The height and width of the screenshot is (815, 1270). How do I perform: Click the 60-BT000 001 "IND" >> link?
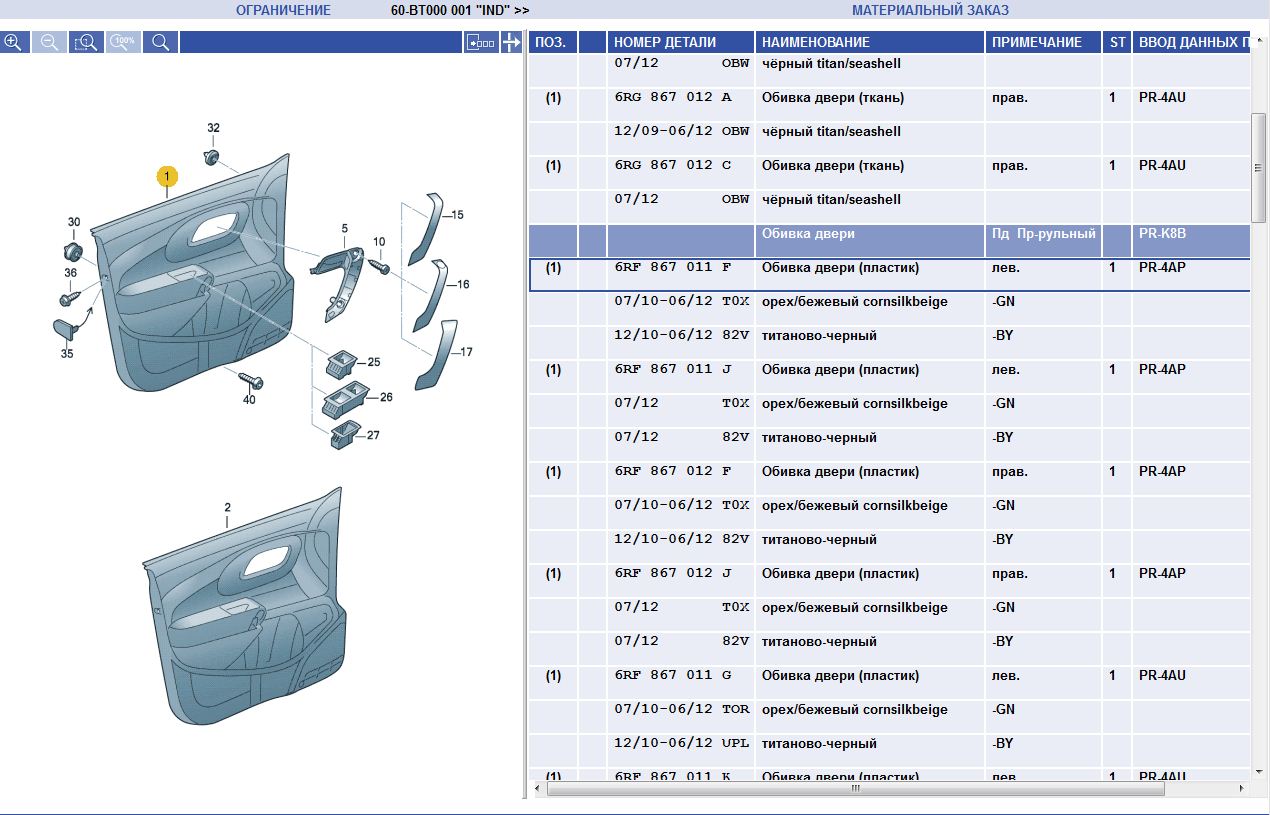(459, 11)
